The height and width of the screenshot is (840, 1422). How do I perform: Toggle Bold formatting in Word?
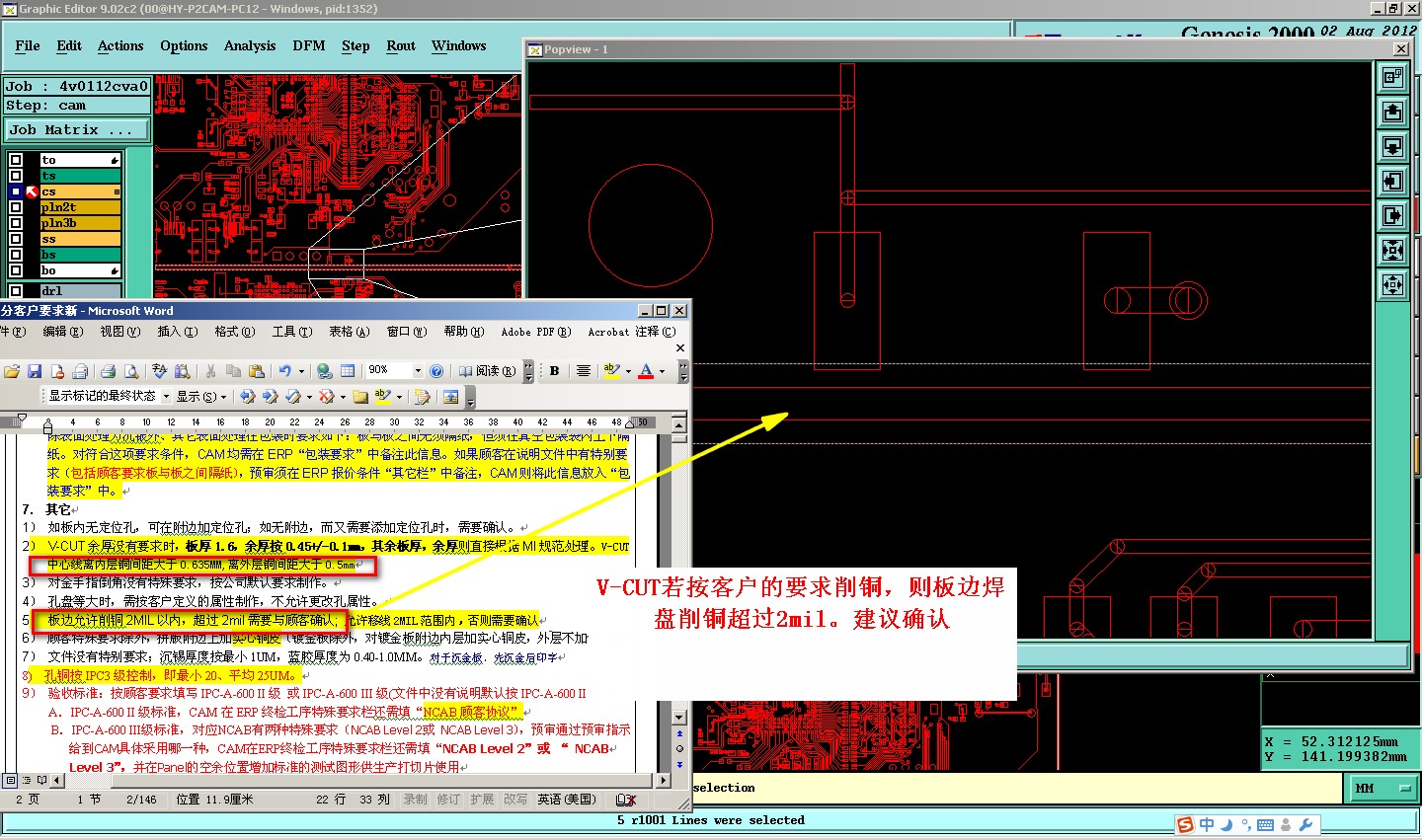pos(554,371)
